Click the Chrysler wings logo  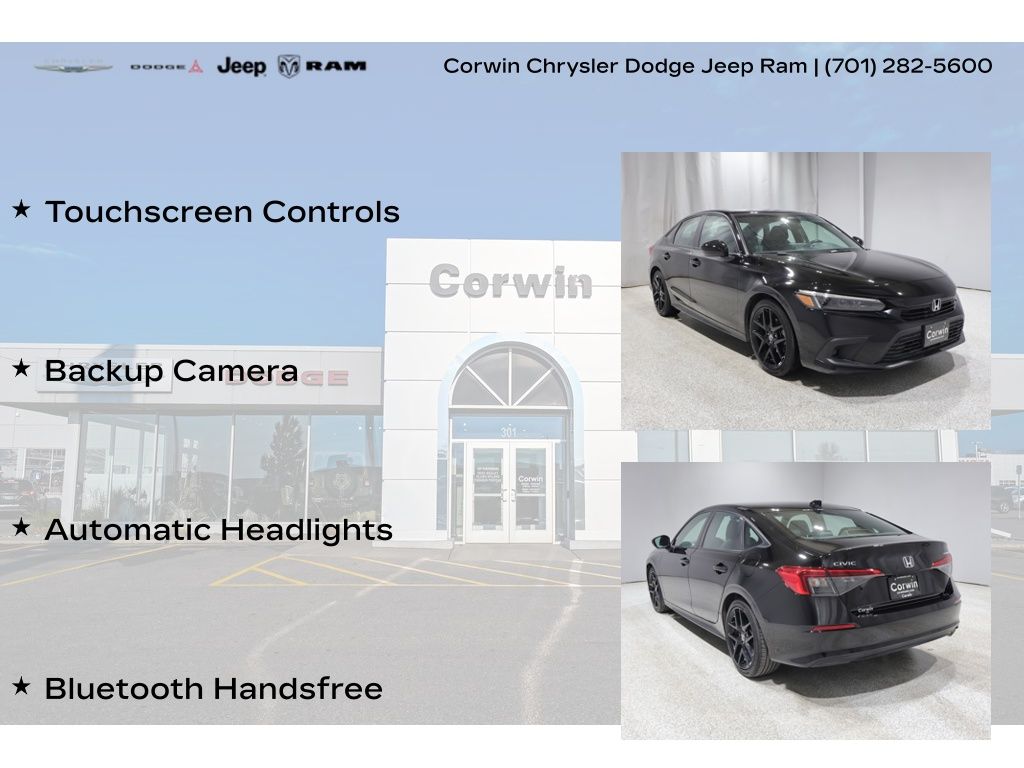coord(74,67)
